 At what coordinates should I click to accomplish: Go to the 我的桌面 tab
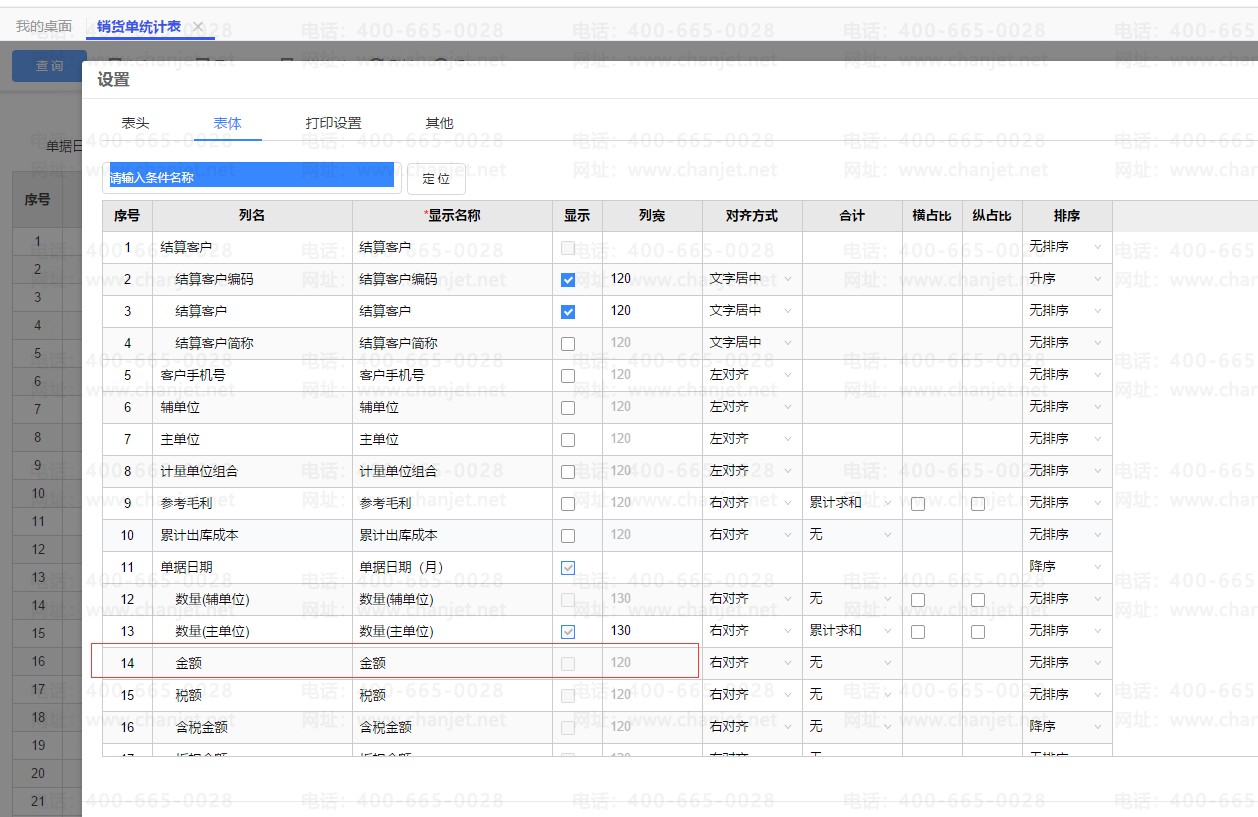click(44, 27)
